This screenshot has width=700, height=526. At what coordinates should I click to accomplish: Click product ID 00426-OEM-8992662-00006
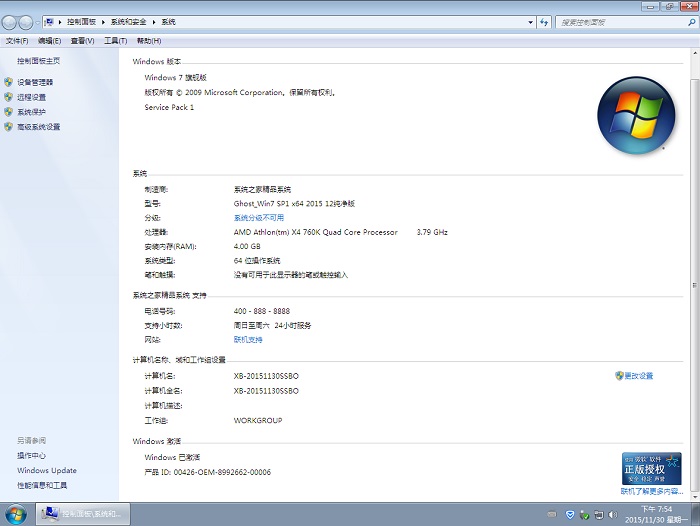pyautogui.click(x=222, y=472)
